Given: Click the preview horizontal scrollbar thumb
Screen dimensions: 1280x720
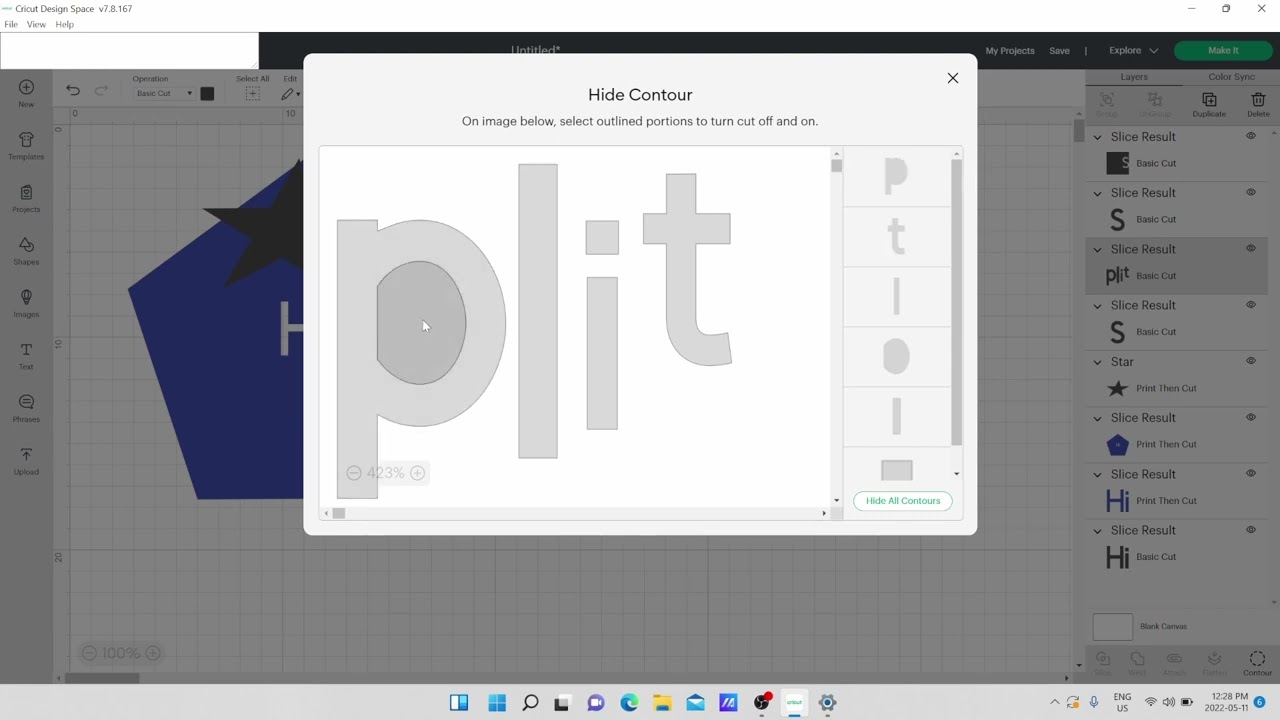Looking at the screenshot, I should pyautogui.click(x=339, y=513).
